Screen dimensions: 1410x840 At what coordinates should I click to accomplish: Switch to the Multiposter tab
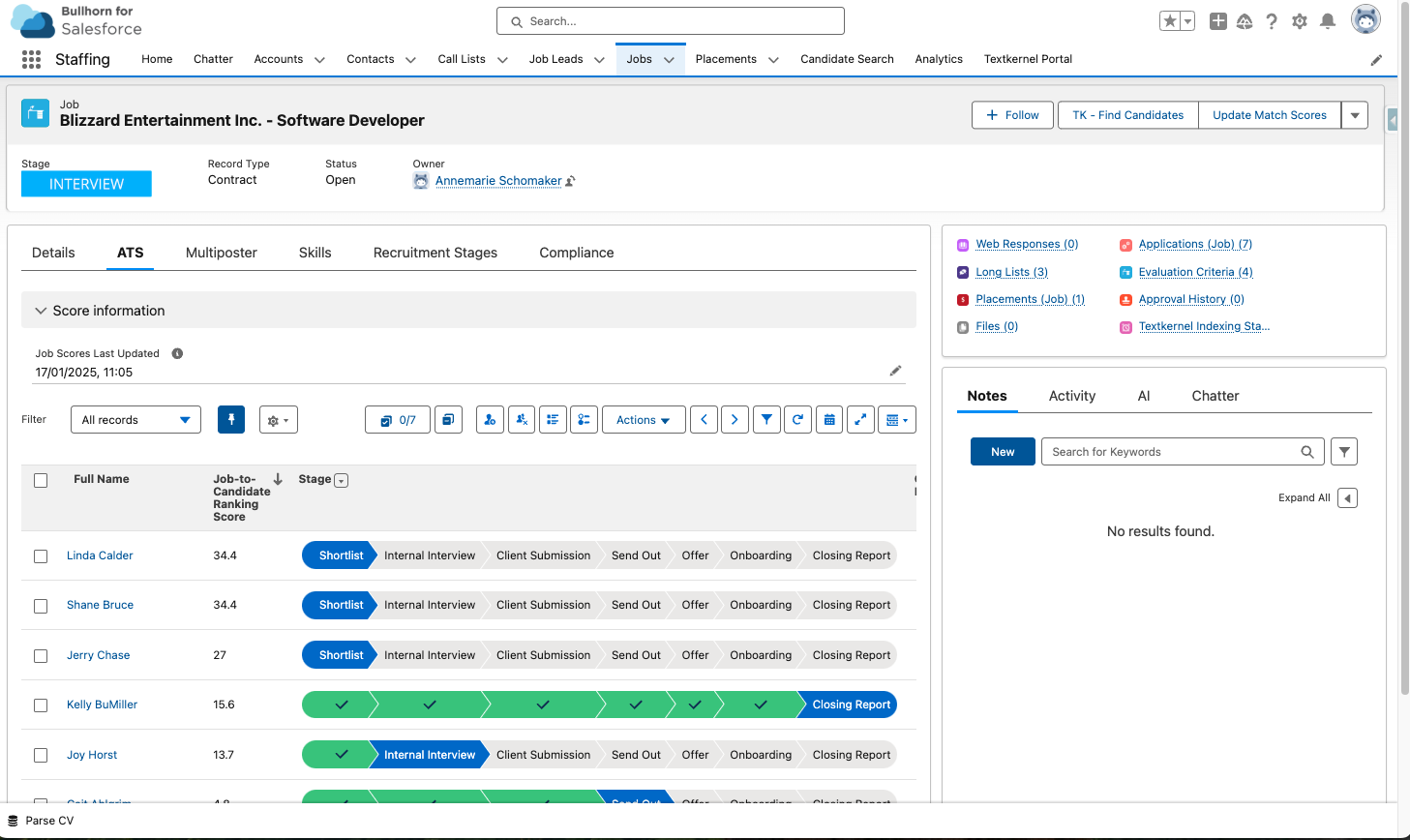click(222, 253)
